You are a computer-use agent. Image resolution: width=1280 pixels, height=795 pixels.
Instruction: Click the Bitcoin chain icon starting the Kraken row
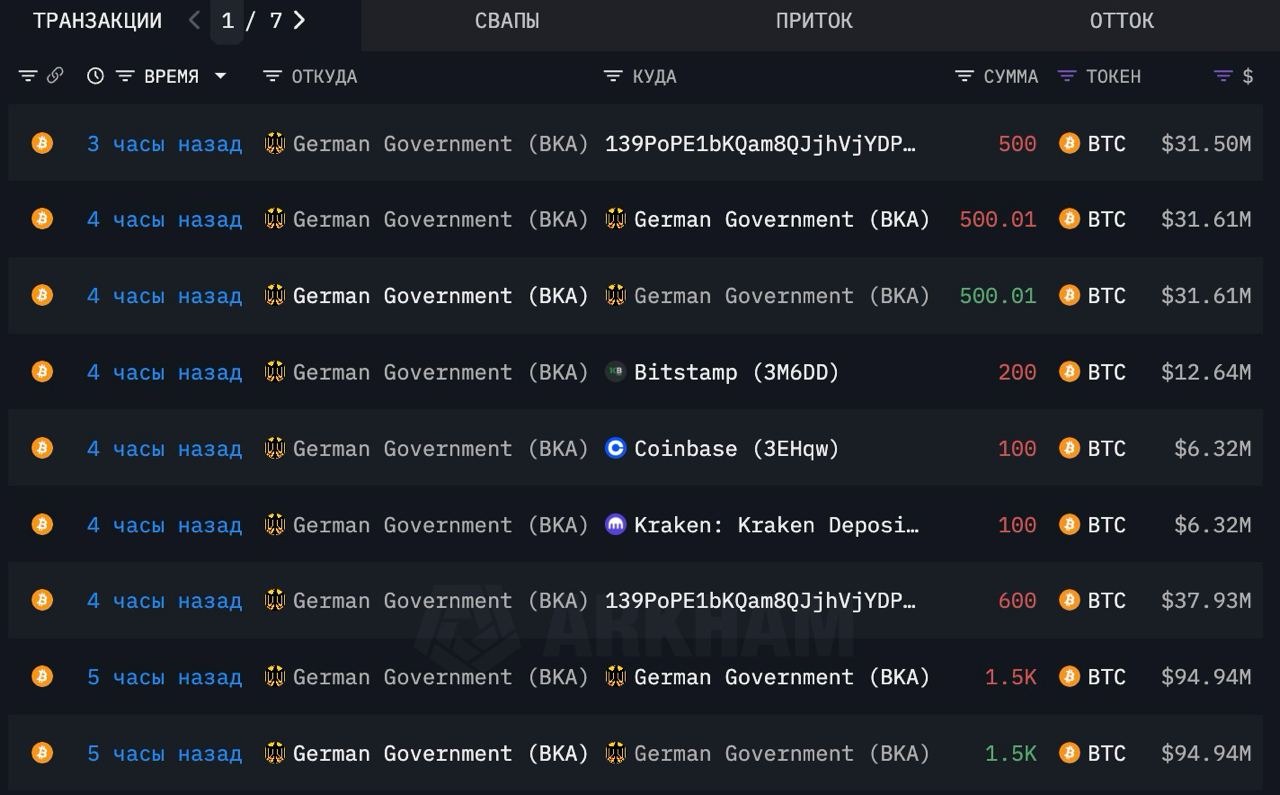[x=42, y=524]
